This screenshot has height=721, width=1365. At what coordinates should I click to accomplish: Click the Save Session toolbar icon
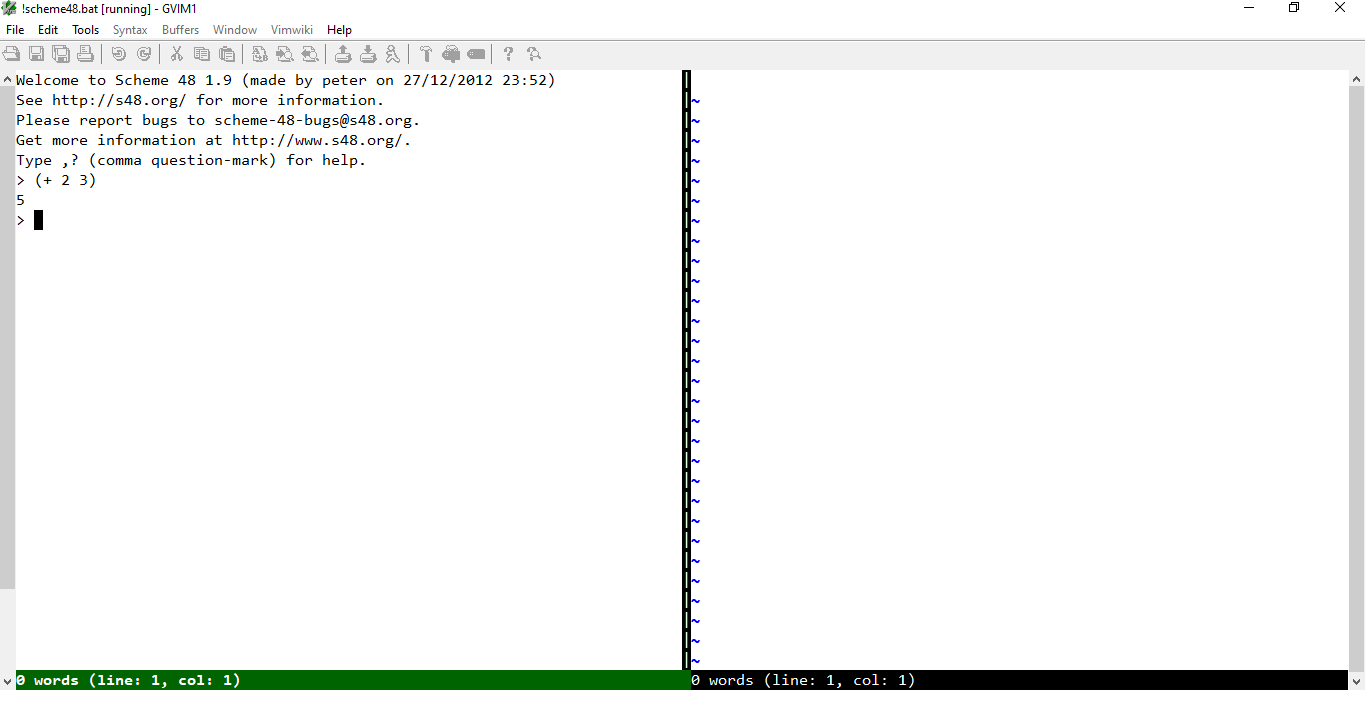(x=368, y=54)
